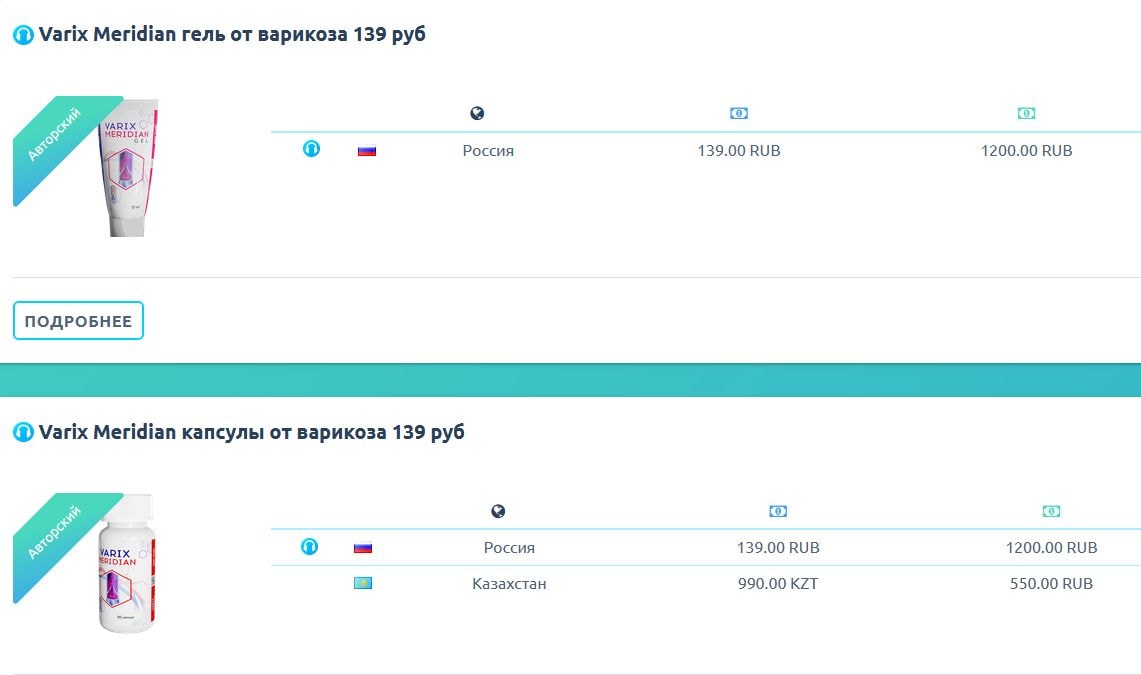
Task: Click headset icon beside gel offer title
Action: tap(23, 35)
